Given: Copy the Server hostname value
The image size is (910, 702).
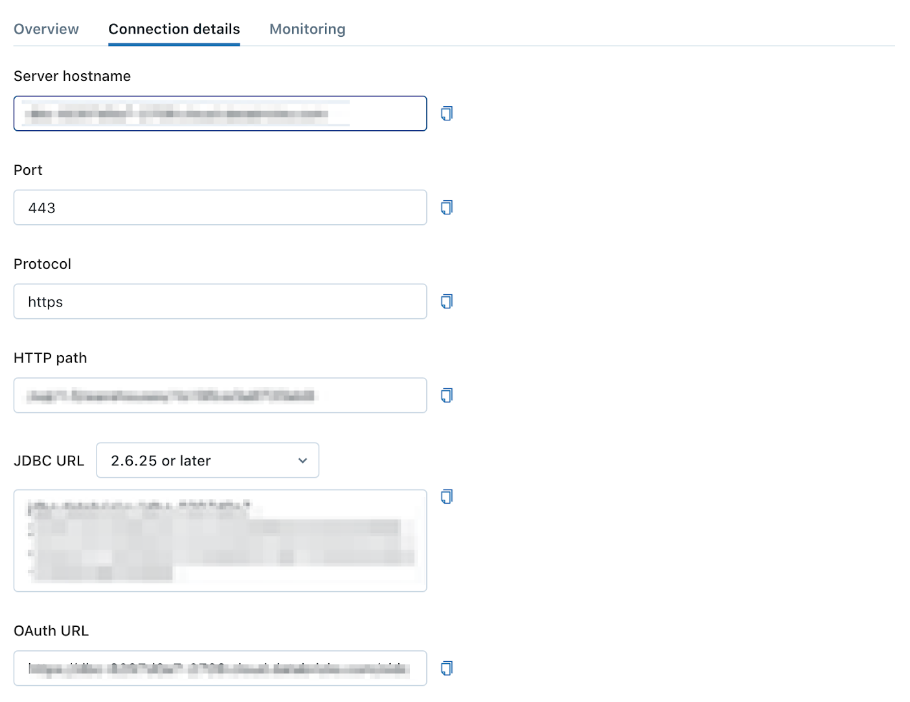Looking at the screenshot, I should click(x=447, y=114).
